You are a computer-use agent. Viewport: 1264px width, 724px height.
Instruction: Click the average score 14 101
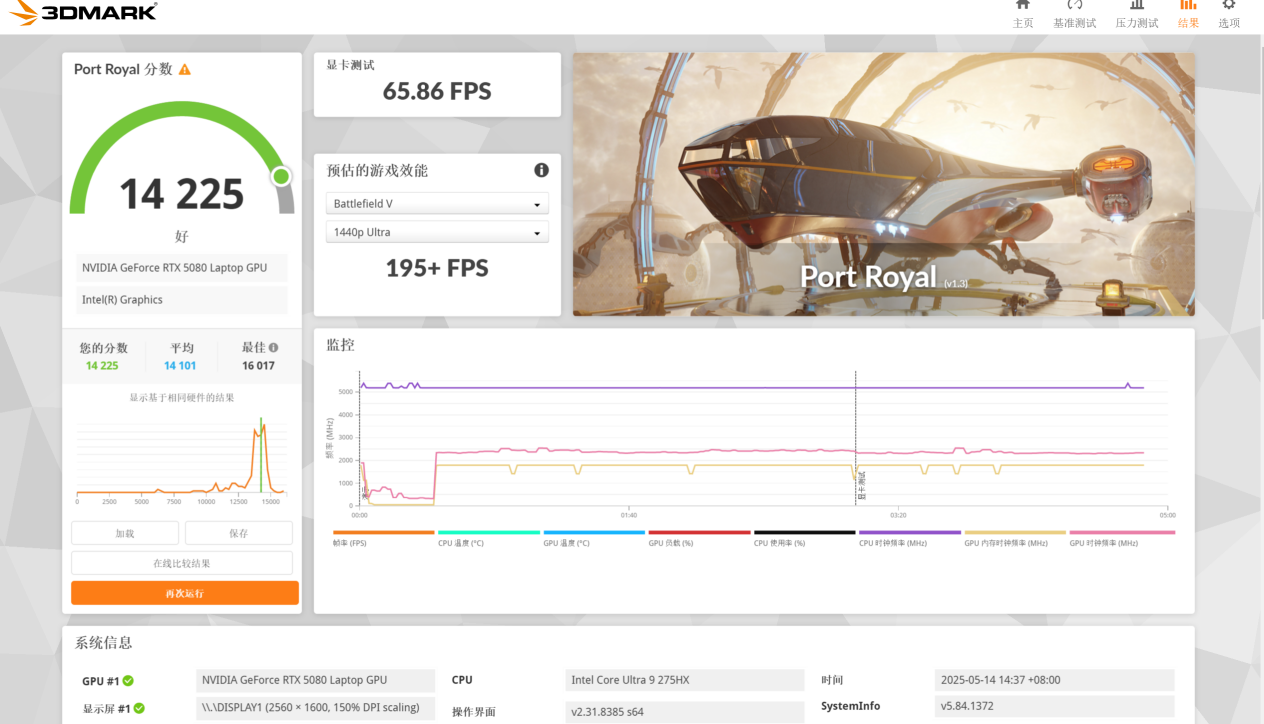[181, 366]
